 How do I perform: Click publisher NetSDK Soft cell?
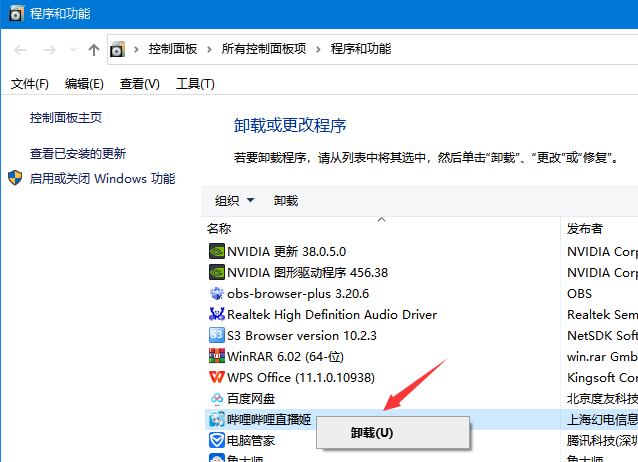602,335
